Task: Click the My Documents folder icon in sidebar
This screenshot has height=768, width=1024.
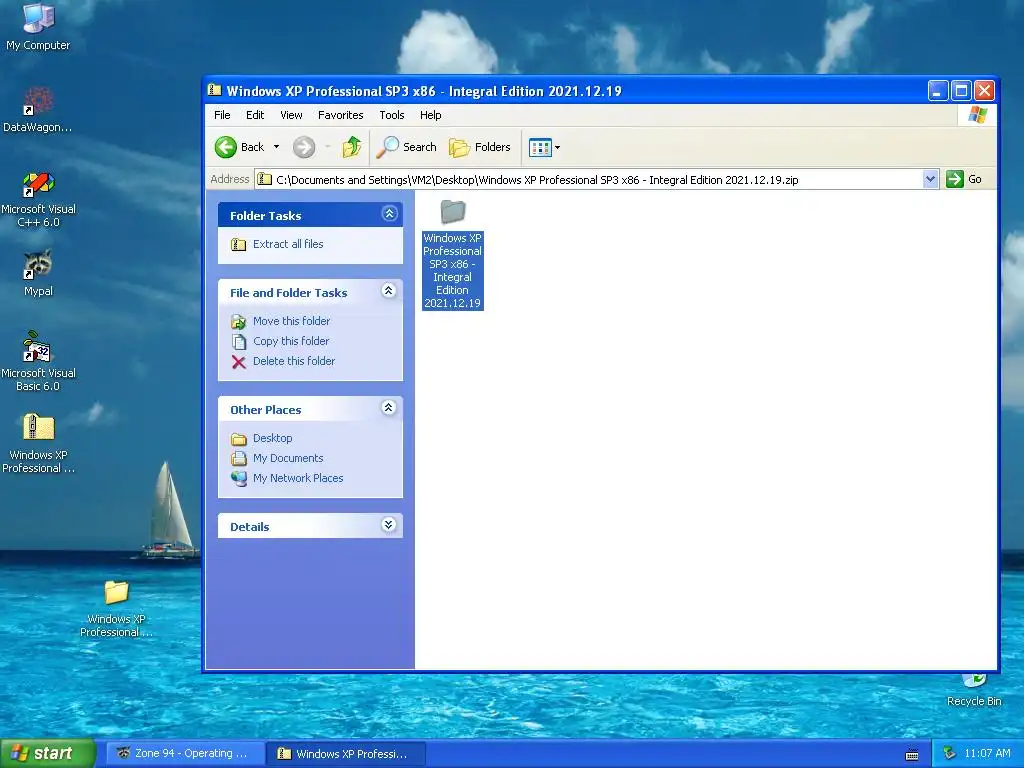Action: (x=239, y=458)
